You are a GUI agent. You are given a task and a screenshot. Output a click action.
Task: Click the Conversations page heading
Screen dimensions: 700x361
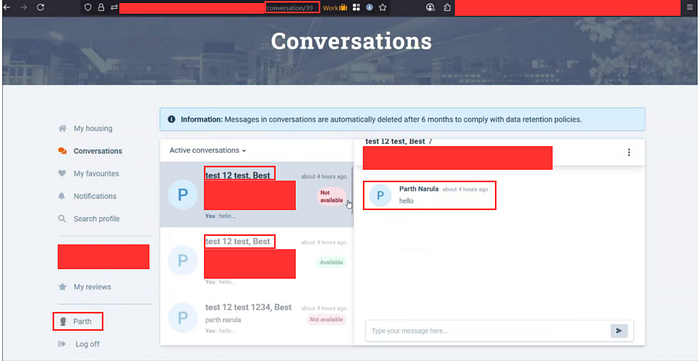[351, 41]
